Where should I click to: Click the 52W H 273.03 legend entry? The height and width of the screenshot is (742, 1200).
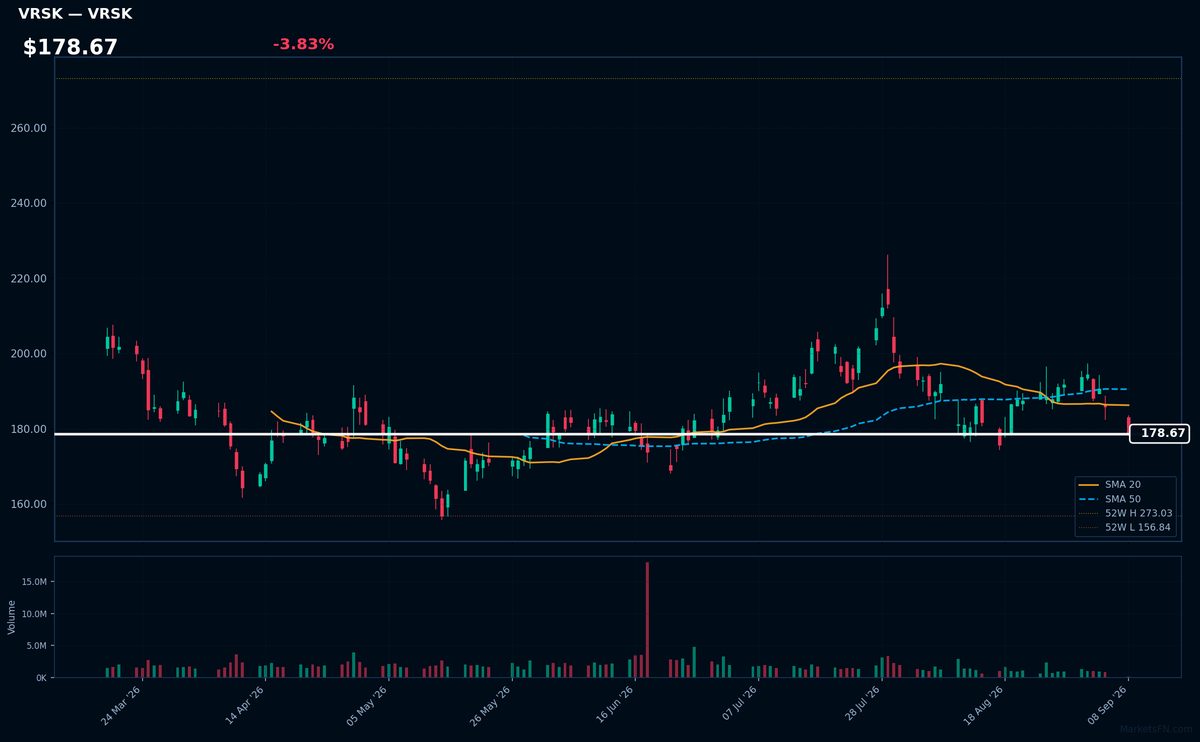1125,512
